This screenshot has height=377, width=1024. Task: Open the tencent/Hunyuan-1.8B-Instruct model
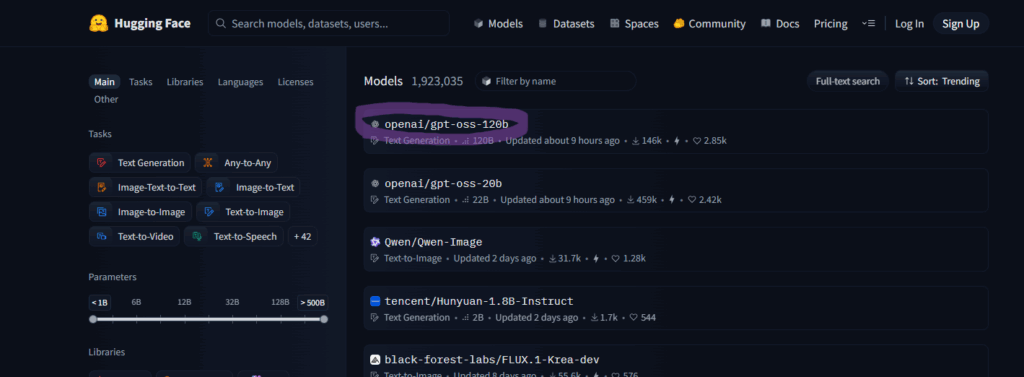479,301
